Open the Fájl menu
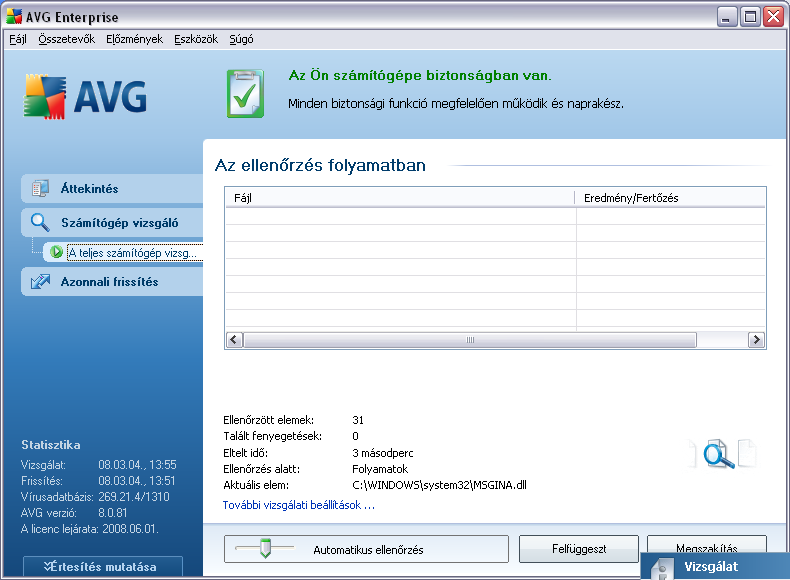Image resolution: width=790 pixels, height=580 pixels. coord(18,39)
